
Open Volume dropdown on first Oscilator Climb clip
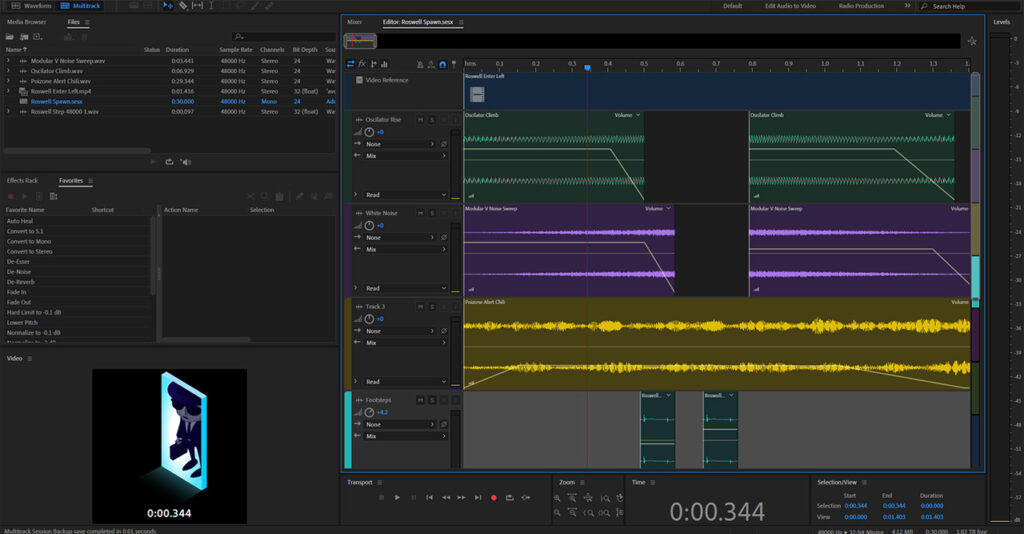[x=628, y=115]
